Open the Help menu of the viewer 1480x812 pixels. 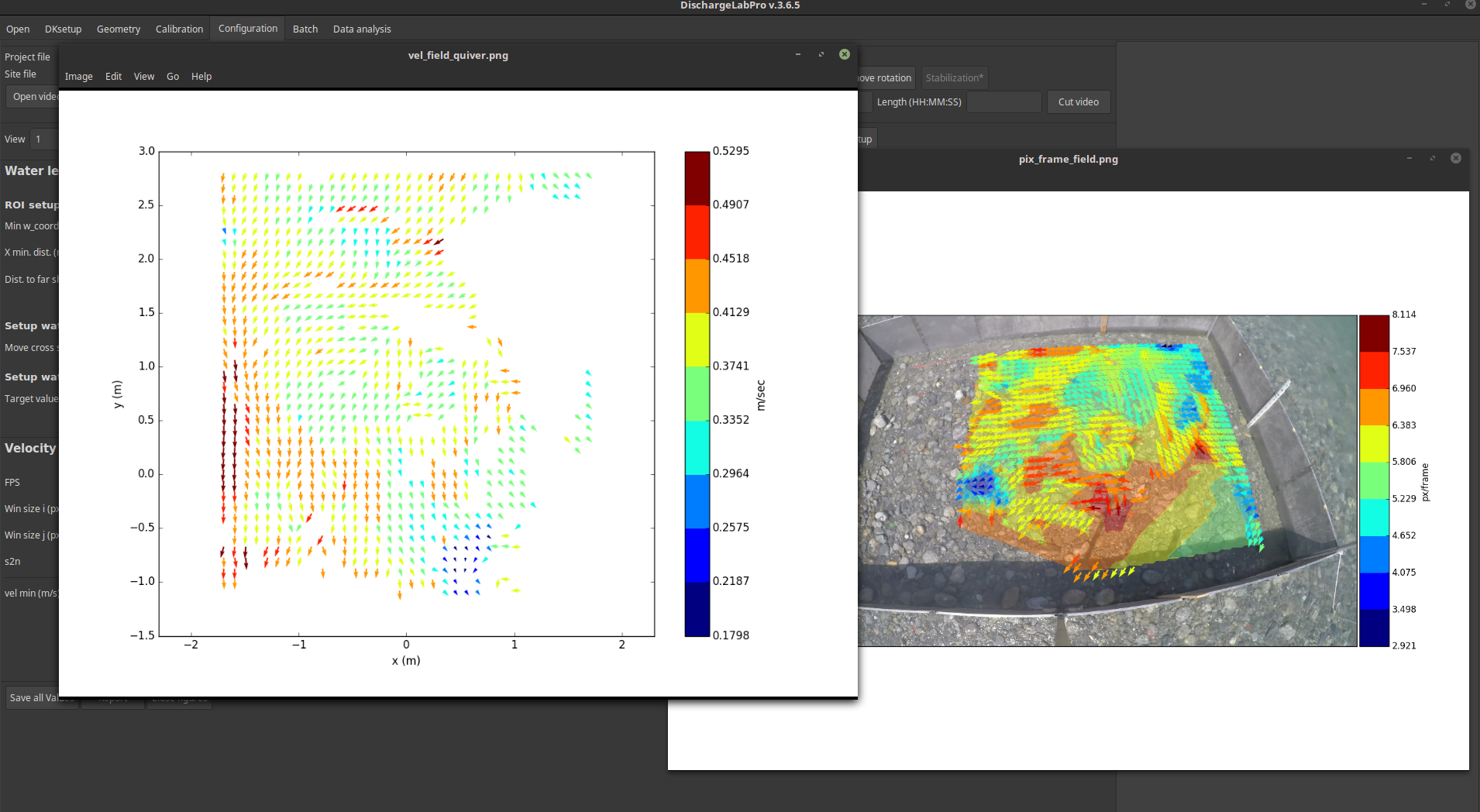point(201,77)
